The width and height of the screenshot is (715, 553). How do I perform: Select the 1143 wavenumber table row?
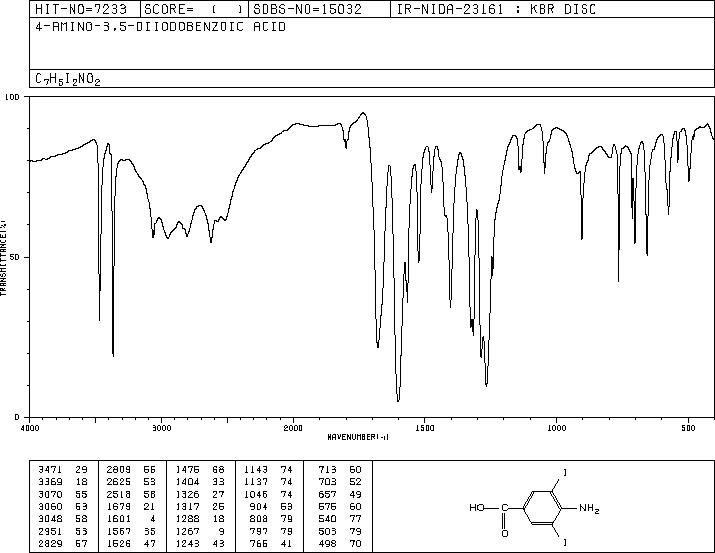tap(269, 469)
